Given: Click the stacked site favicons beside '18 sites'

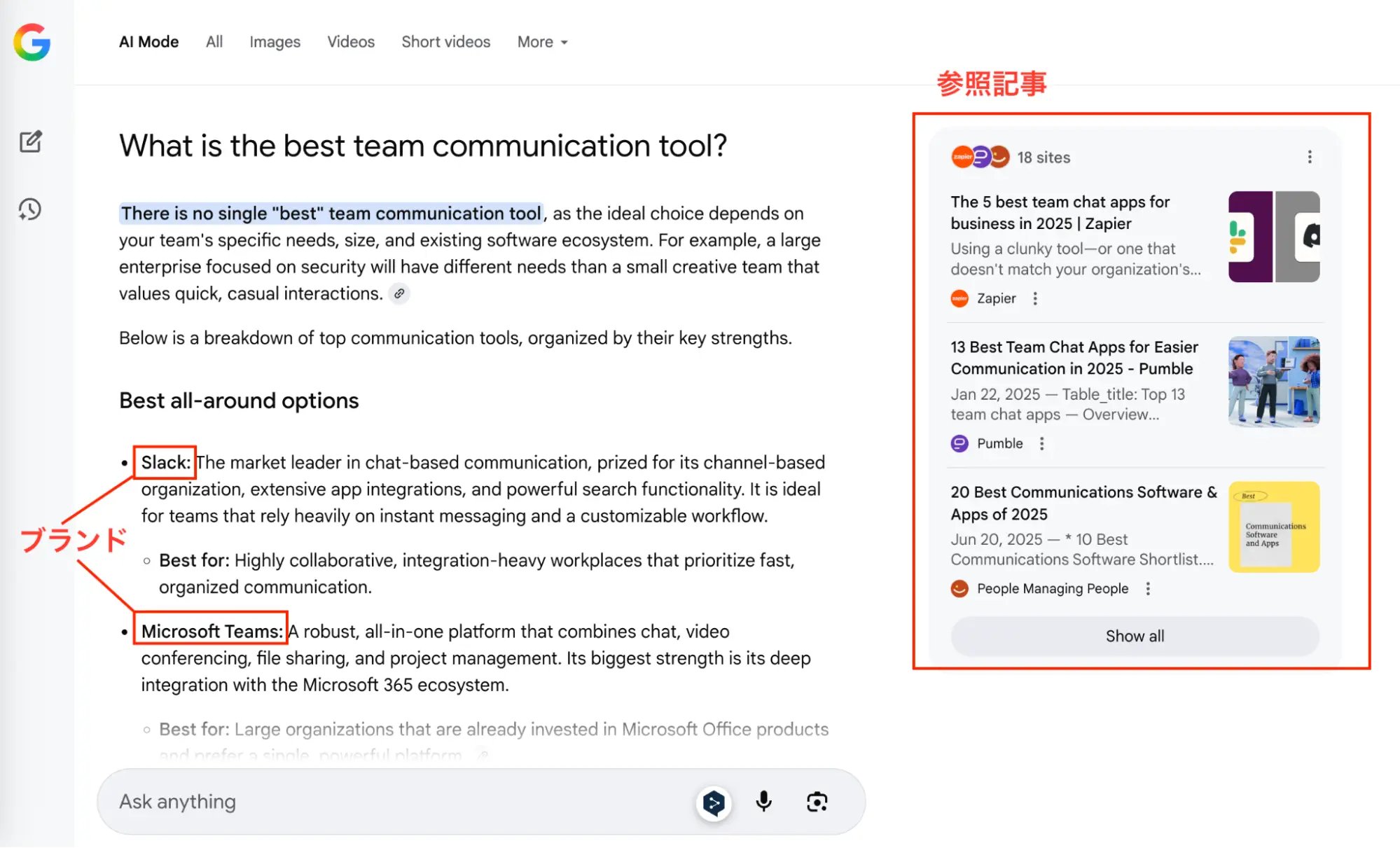Looking at the screenshot, I should point(980,157).
